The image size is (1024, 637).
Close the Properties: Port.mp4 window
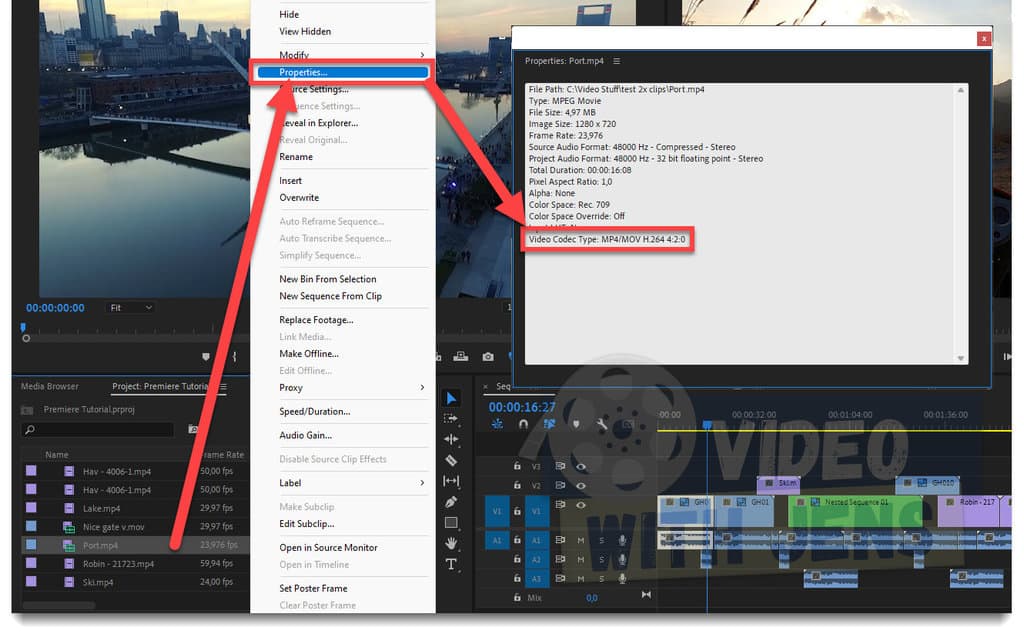coord(984,39)
